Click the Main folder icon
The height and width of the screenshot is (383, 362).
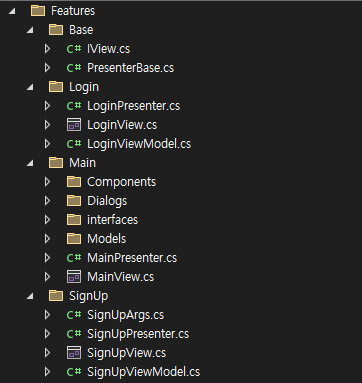pos(56,163)
